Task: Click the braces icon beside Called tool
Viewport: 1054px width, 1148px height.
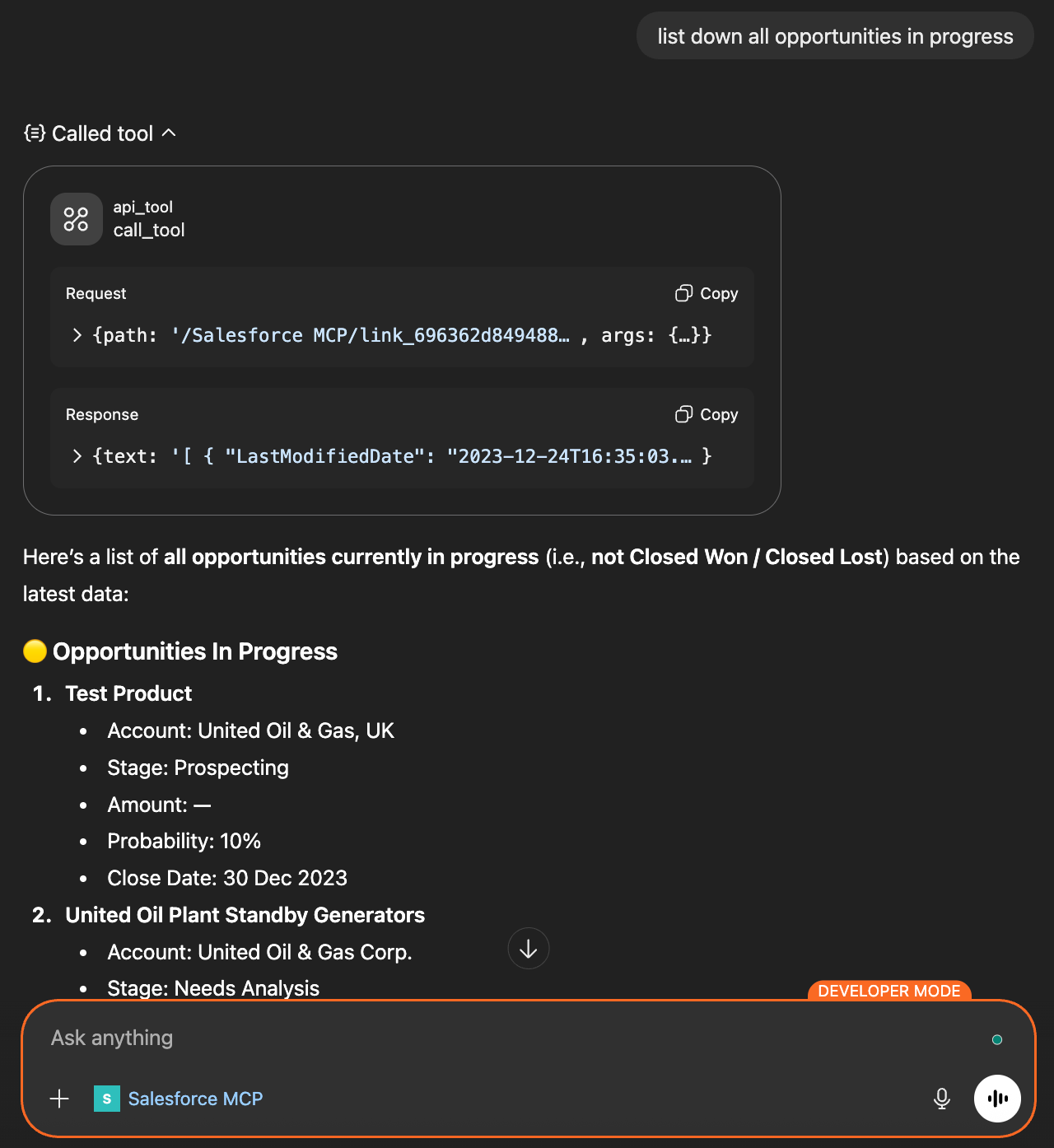Action: coord(34,133)
